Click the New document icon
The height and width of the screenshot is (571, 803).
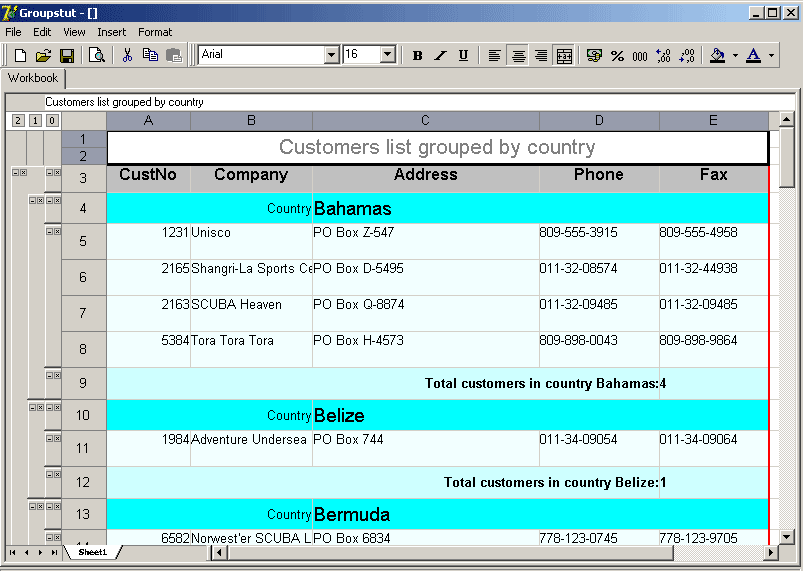[20, 56]
